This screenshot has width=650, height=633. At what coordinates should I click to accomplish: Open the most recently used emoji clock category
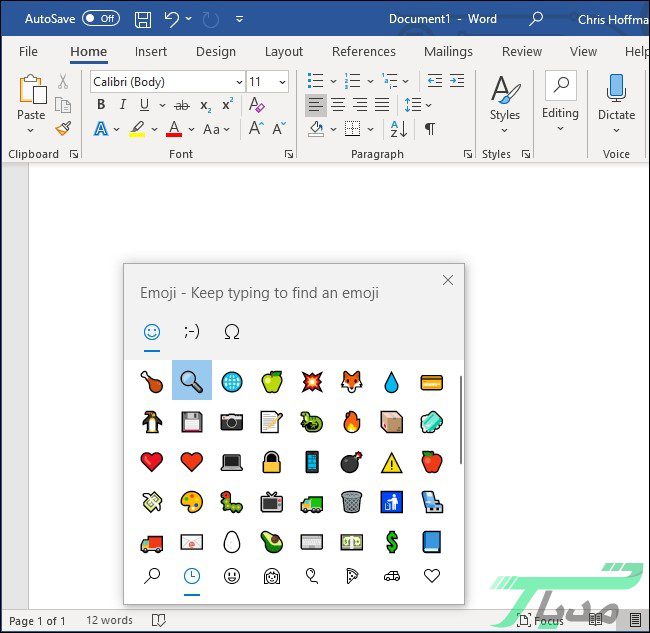point(191,576)
